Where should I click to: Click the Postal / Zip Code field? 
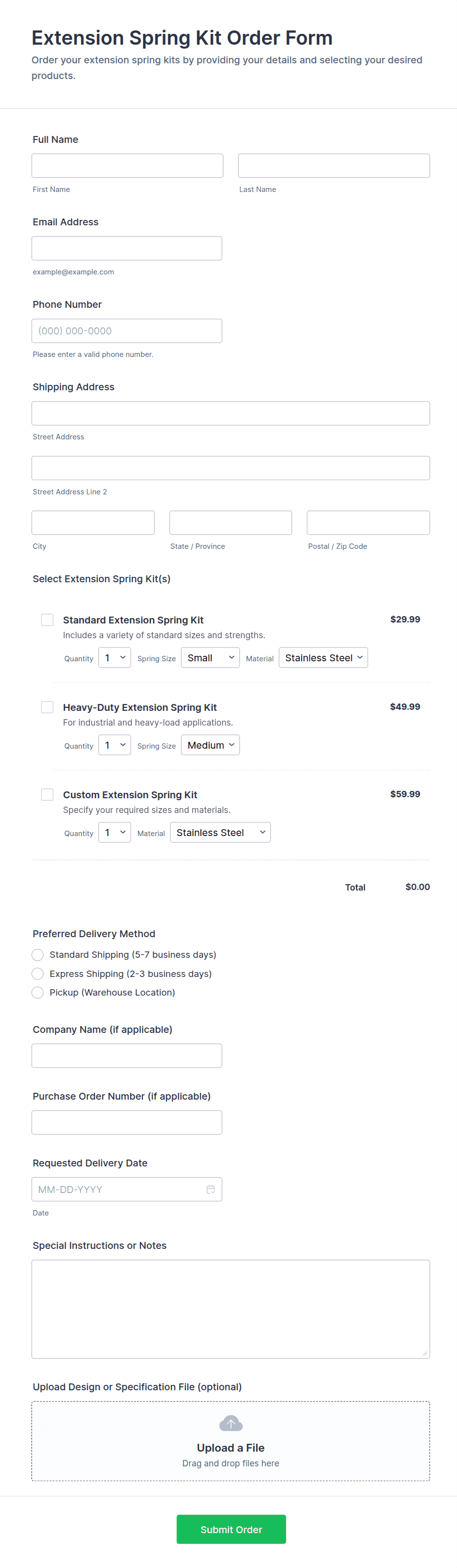point(368,522)
